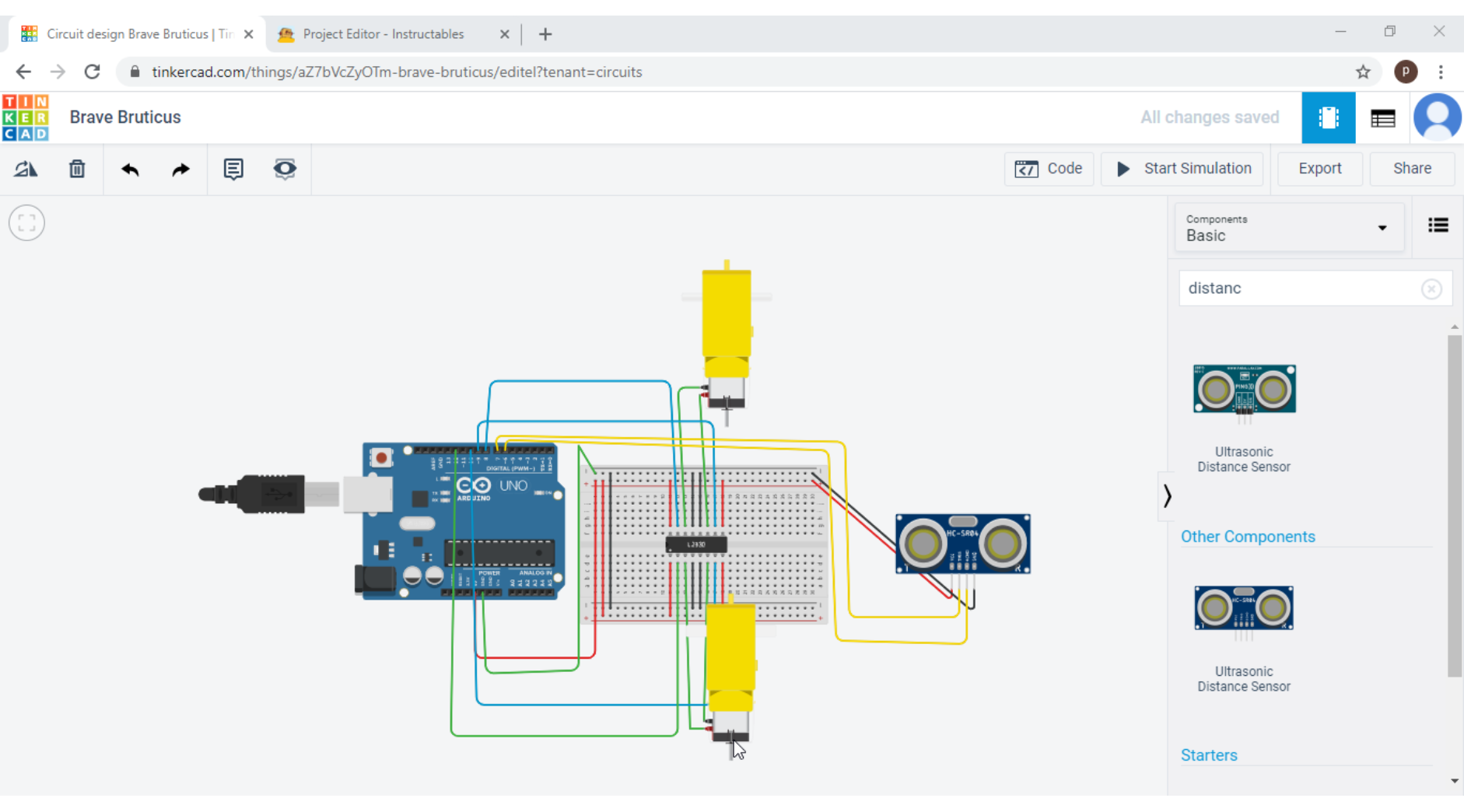Go back in the browser

[23, 72]
